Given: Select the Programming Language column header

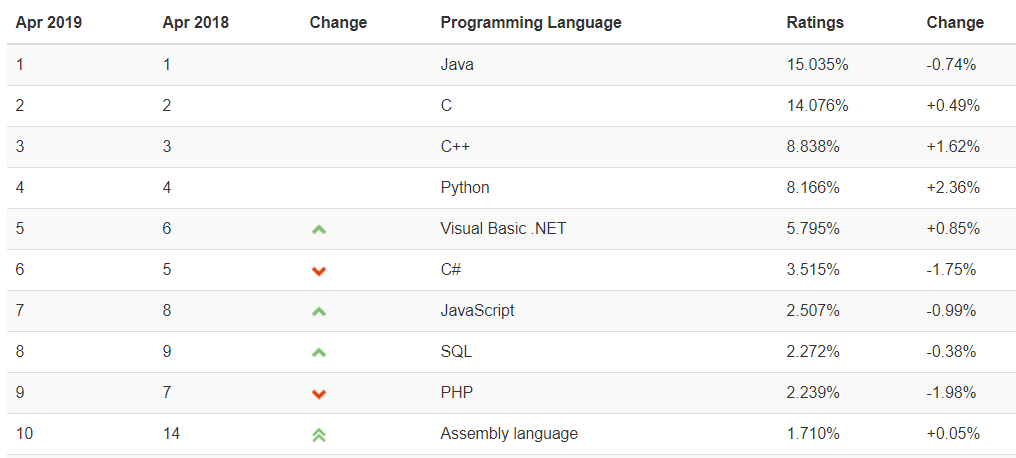Looking at the screenshot, I should point(531,23).
